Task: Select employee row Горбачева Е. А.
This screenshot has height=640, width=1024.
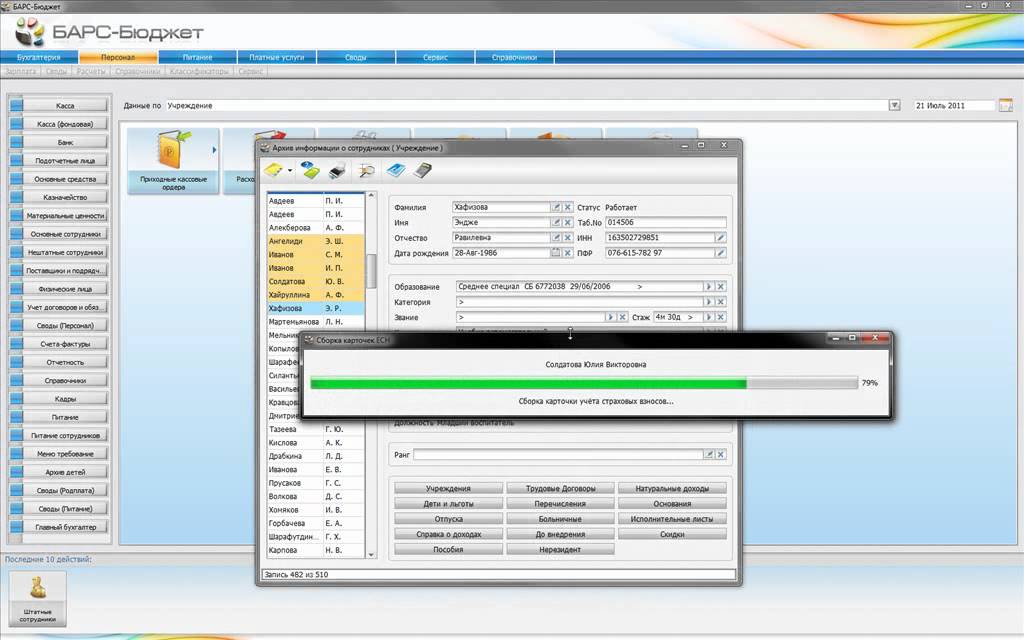Action: (x=315, y=523)
